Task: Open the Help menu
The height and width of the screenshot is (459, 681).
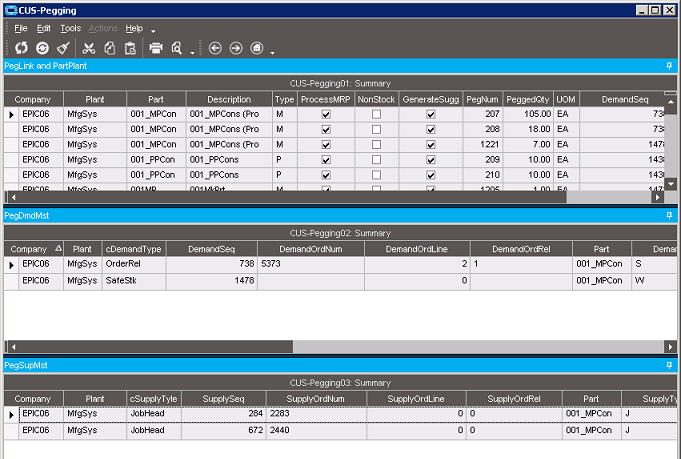Action: (x=134, y=28)
